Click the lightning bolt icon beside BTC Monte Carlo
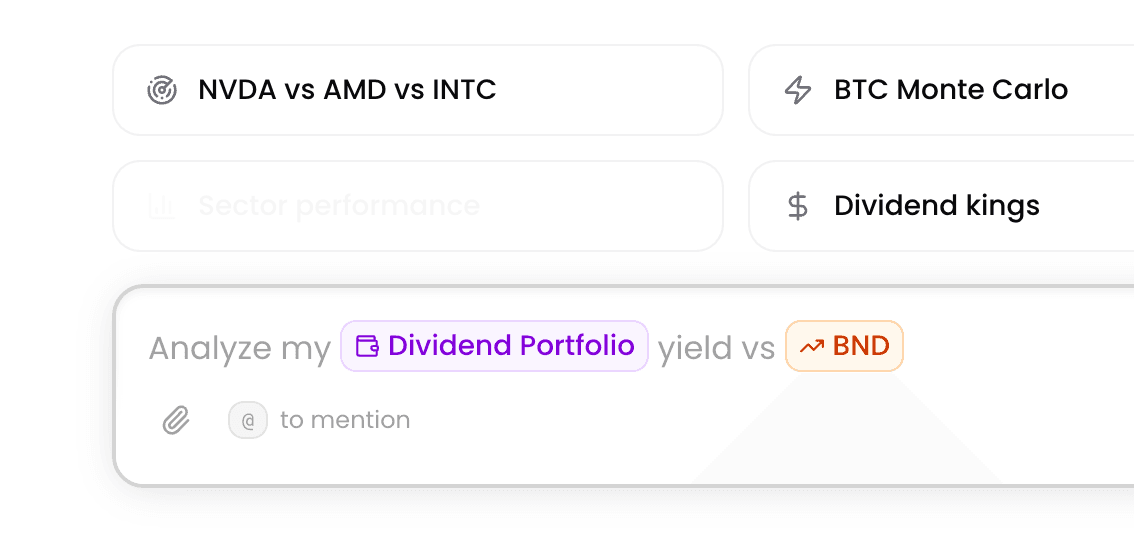1134x536 pixels. point(798,90)
